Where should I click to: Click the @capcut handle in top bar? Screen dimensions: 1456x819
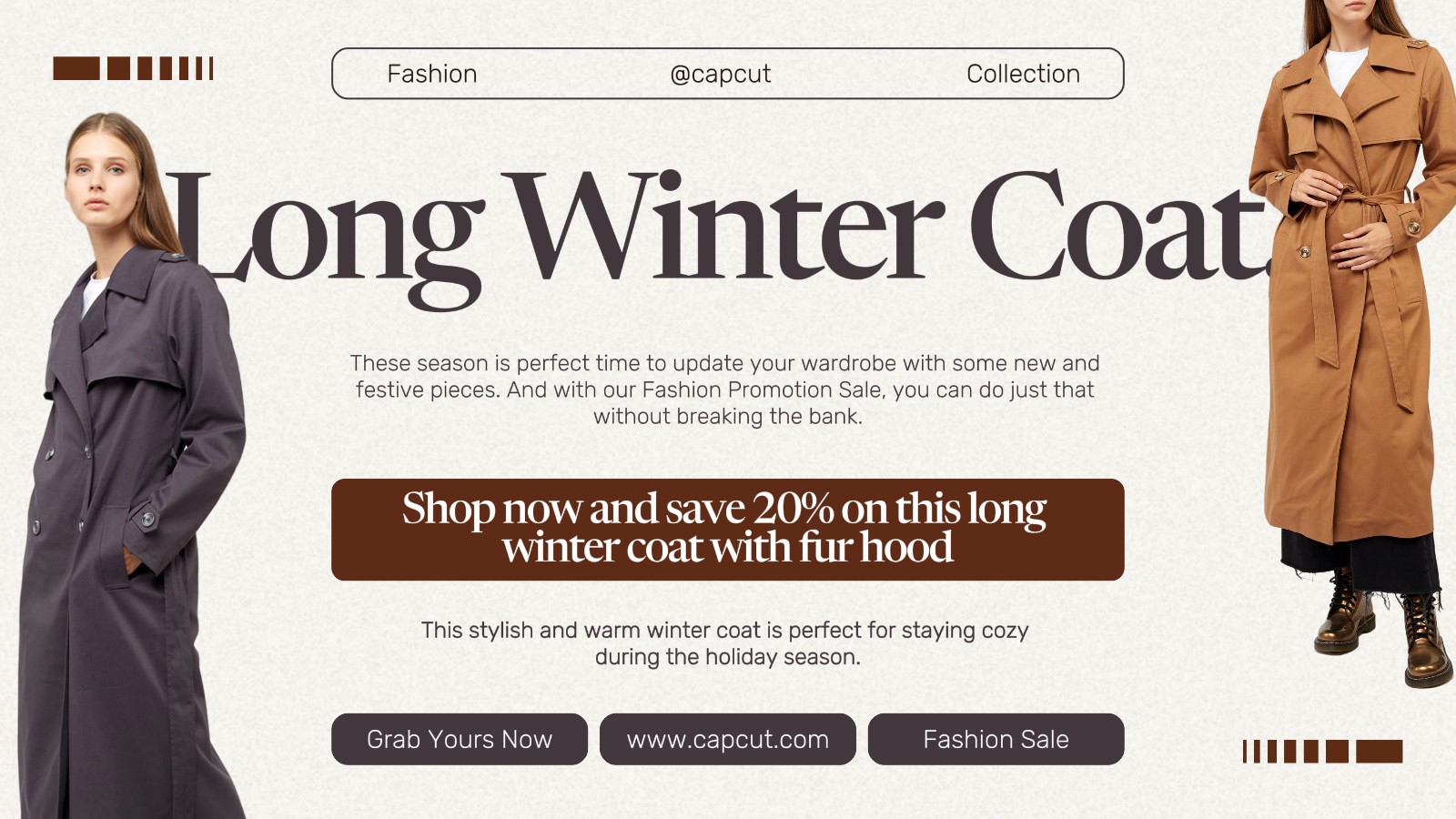point(721,74)
